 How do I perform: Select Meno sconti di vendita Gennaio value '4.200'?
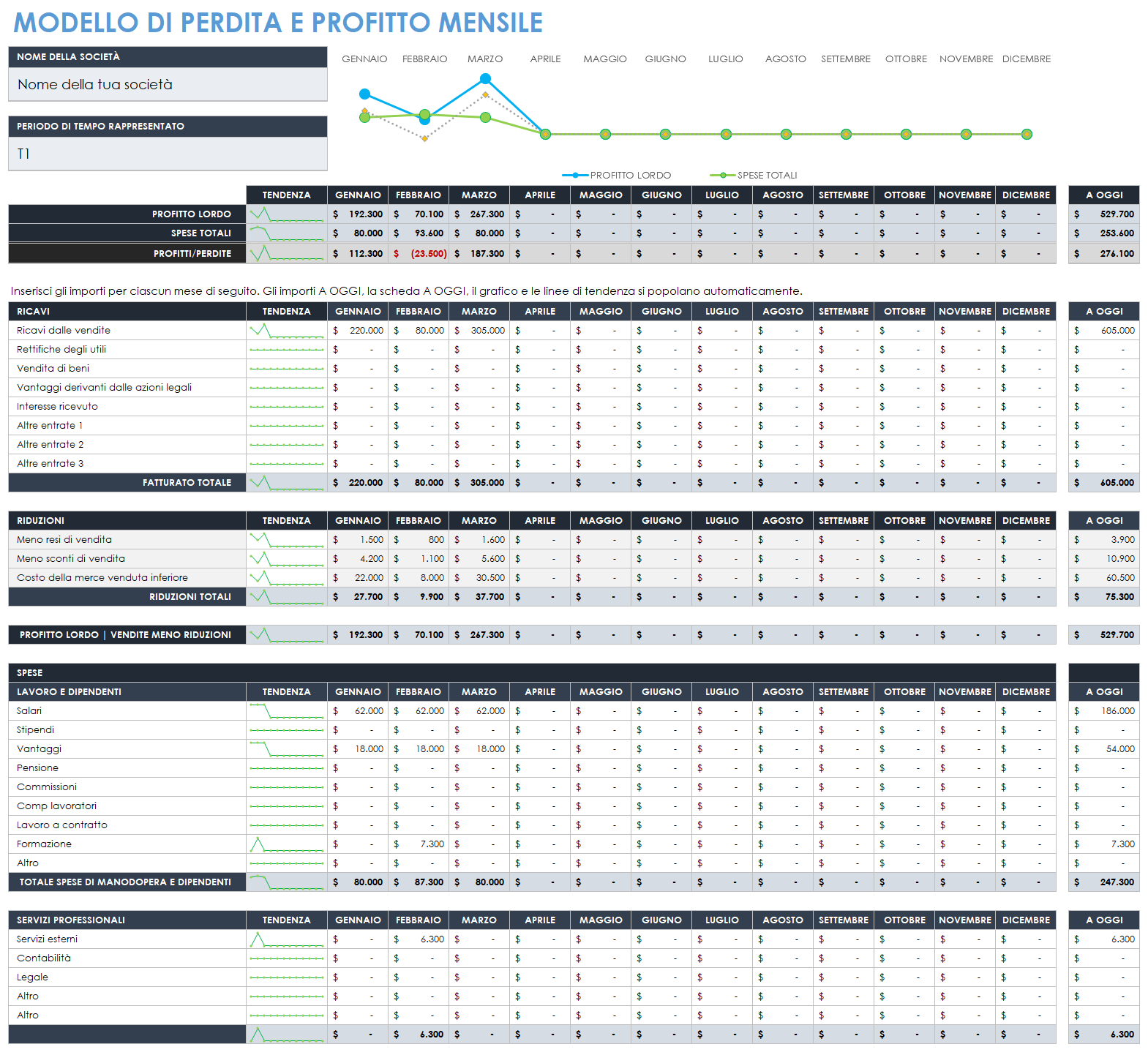coord(358,559)
